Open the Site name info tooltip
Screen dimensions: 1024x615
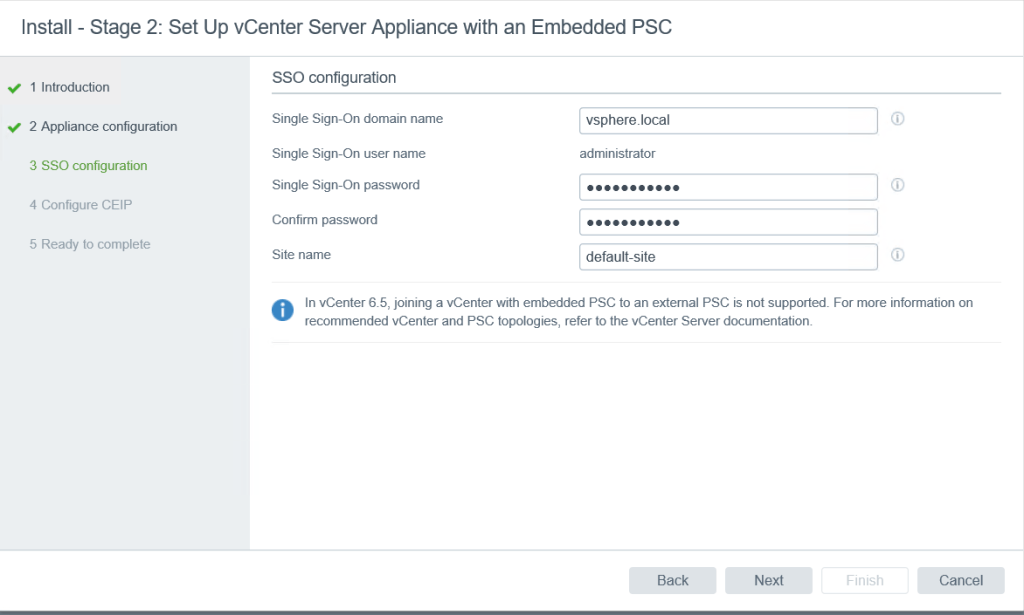tap(897, 255)
